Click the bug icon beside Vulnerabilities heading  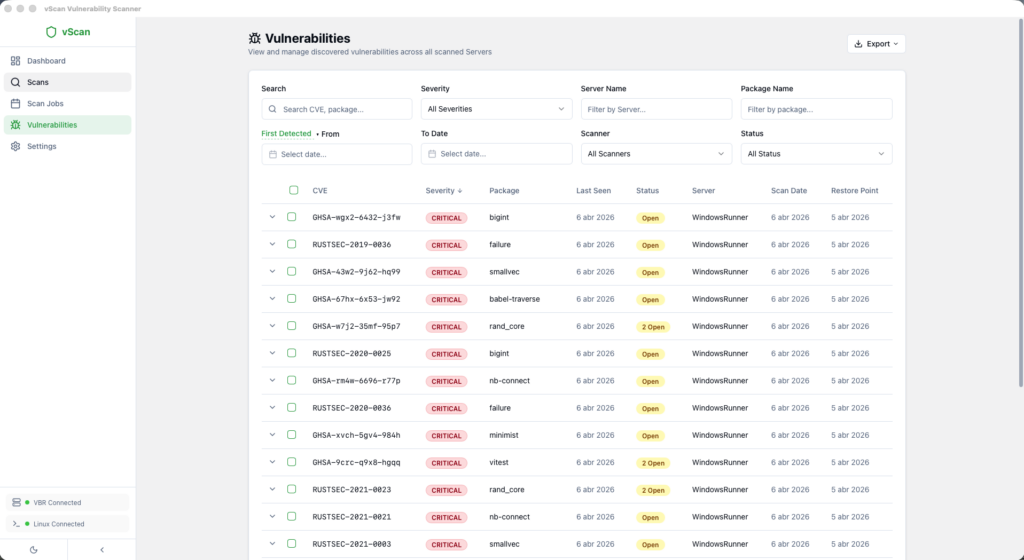point(255,39)
